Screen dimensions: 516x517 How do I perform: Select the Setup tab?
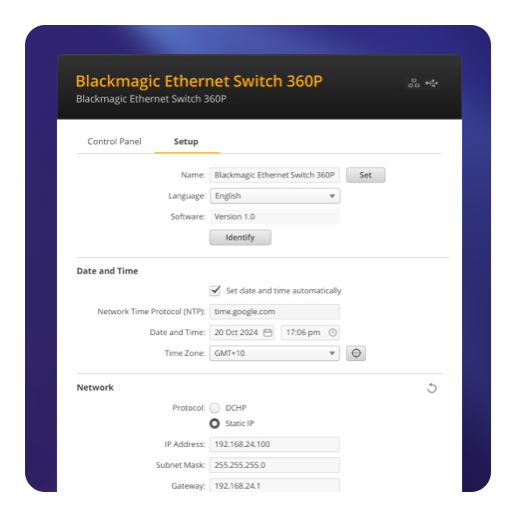[x=186, y=142]
